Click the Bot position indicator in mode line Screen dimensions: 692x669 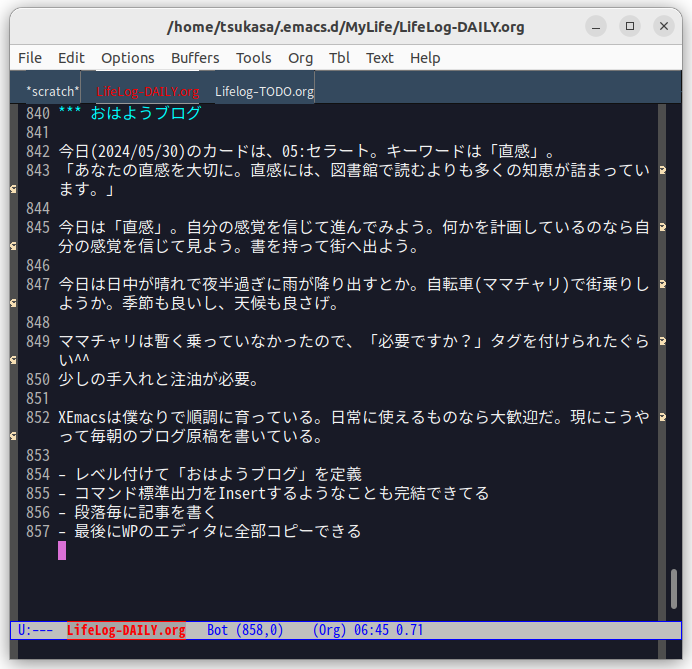218,630
